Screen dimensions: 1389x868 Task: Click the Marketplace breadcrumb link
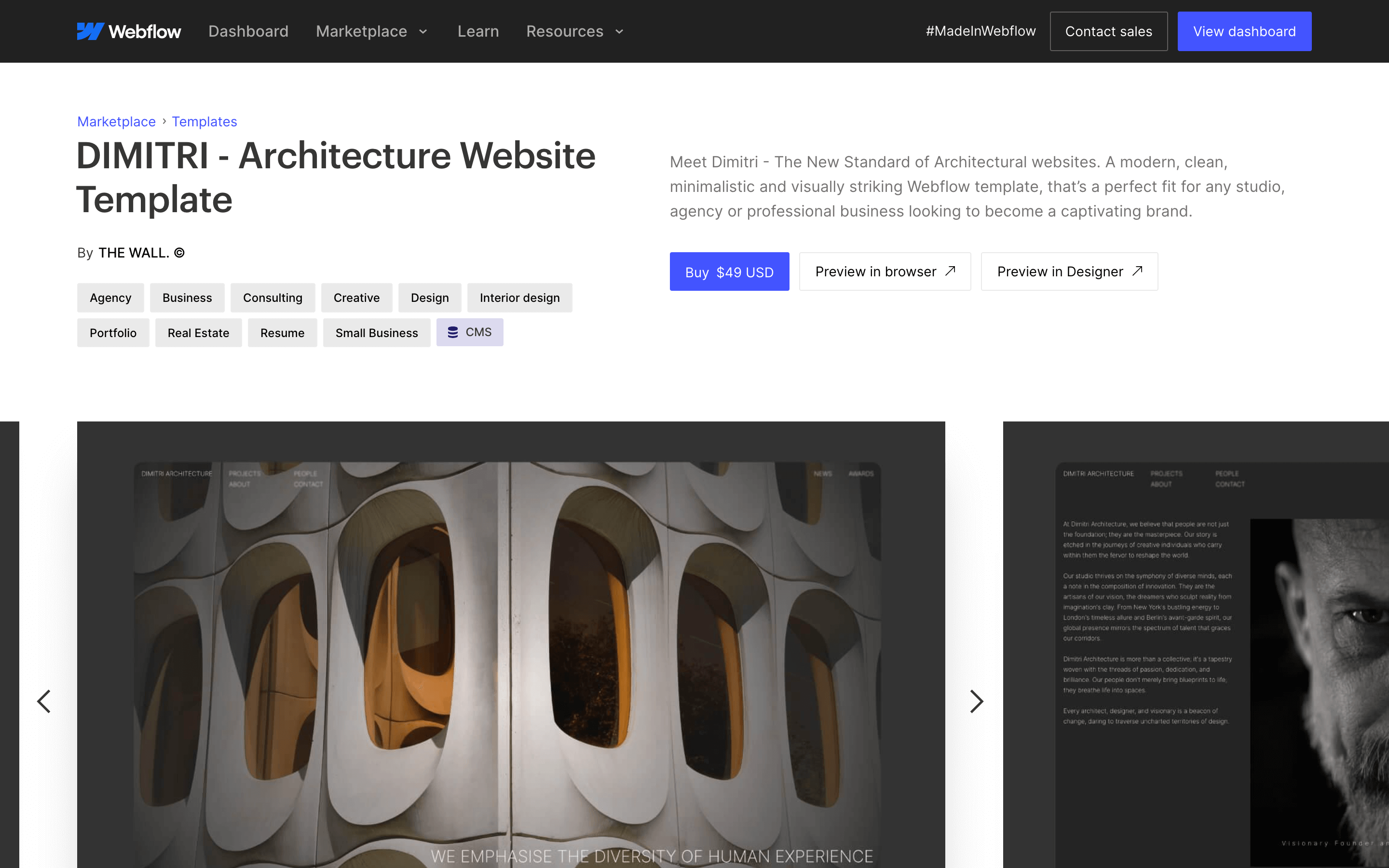point(116,122)
